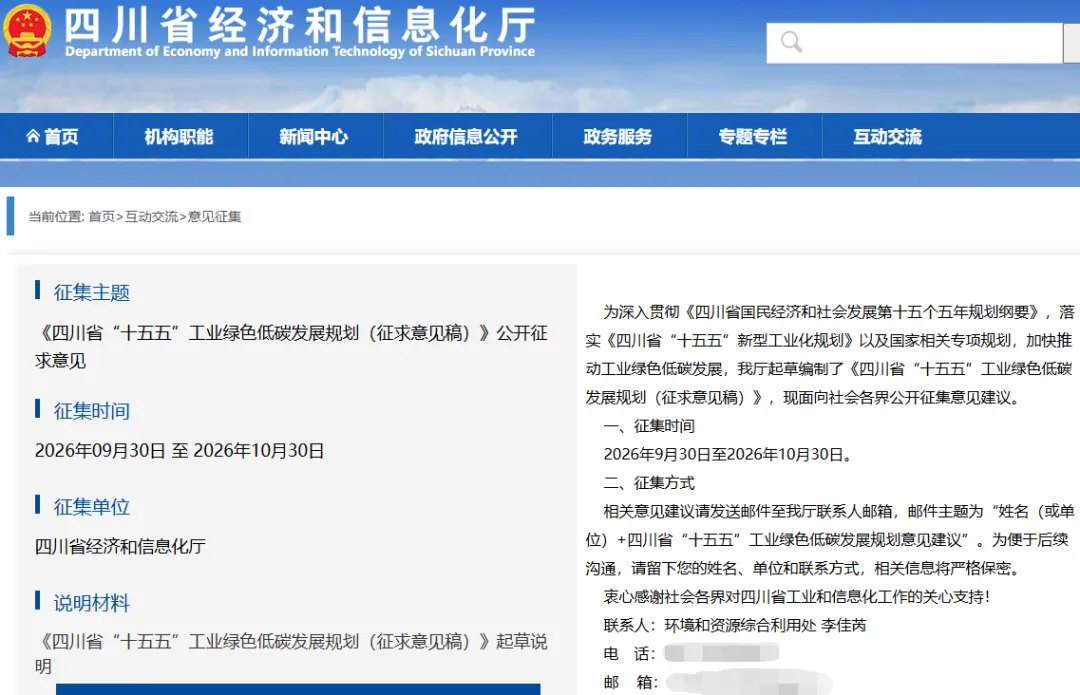Click the 意见征集 breadcrumb link

point(214,216)
